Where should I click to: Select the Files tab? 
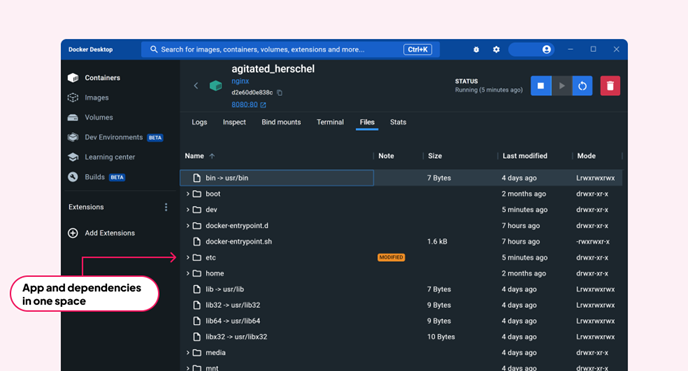[367, 122]
